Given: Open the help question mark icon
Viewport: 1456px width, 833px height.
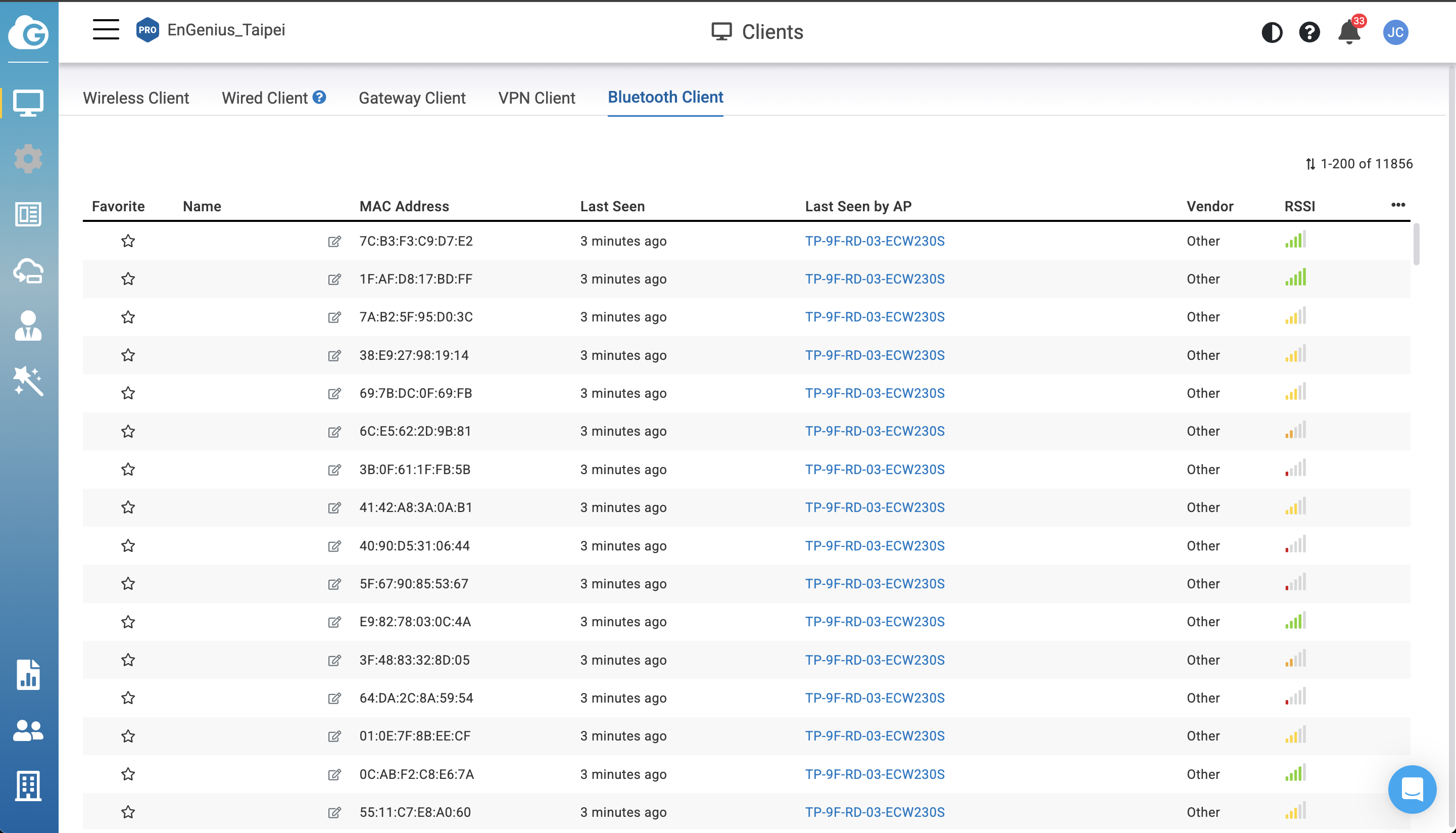Looking at the screenshot, I should 1309,33.
